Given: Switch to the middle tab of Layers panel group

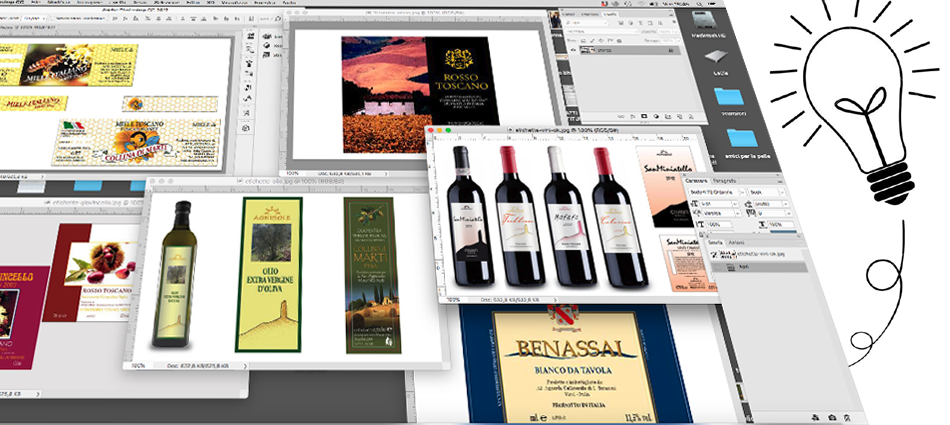Looking at the screenshot, I should pos(590,14).
